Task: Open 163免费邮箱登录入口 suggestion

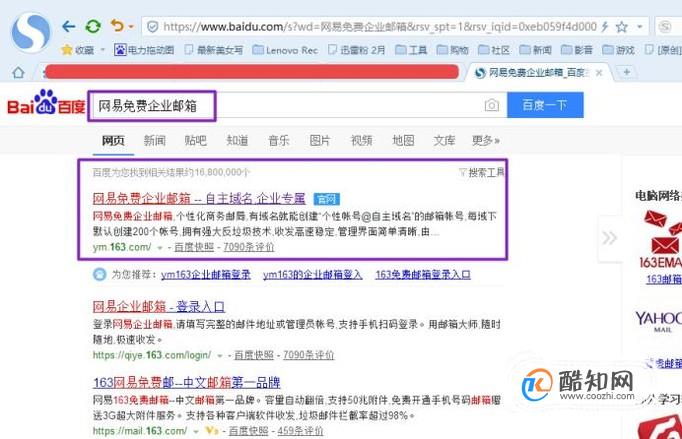Action: tap(423, 275)
